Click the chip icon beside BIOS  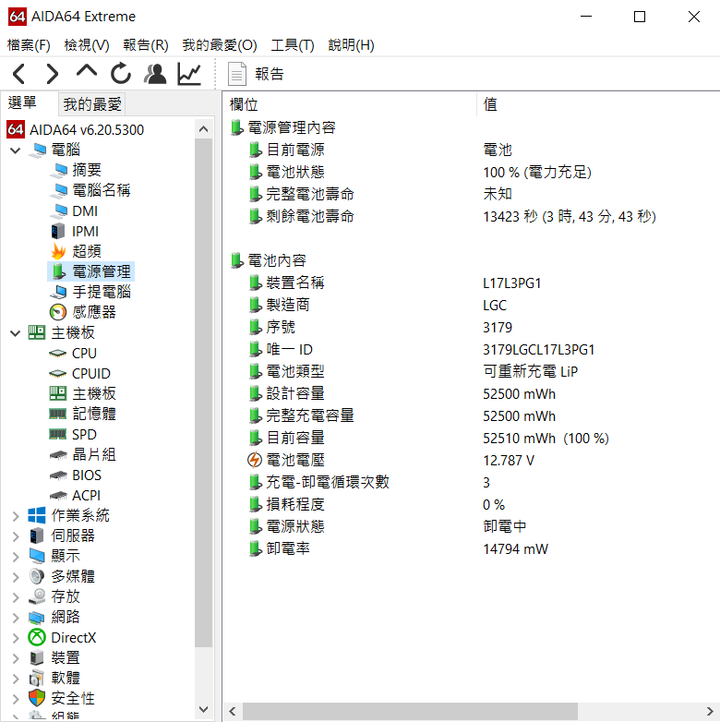pos(58,475)
